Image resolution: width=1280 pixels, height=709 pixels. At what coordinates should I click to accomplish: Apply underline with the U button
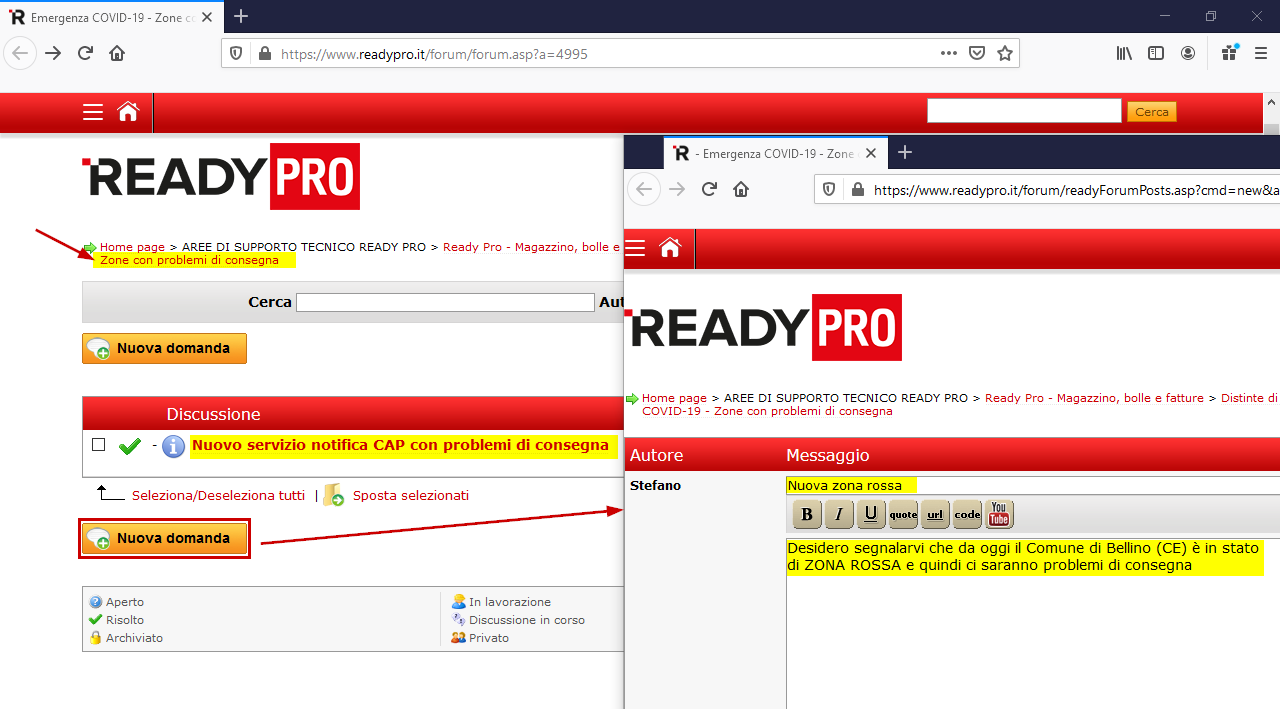point(871,514)
